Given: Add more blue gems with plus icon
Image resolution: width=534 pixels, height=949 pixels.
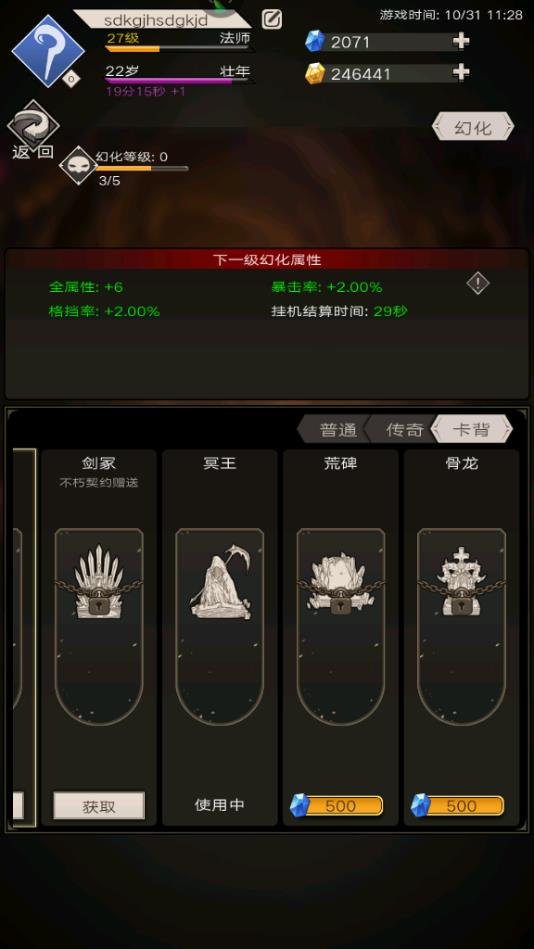Looking at the screenshot, I should (x=461, y=41).
